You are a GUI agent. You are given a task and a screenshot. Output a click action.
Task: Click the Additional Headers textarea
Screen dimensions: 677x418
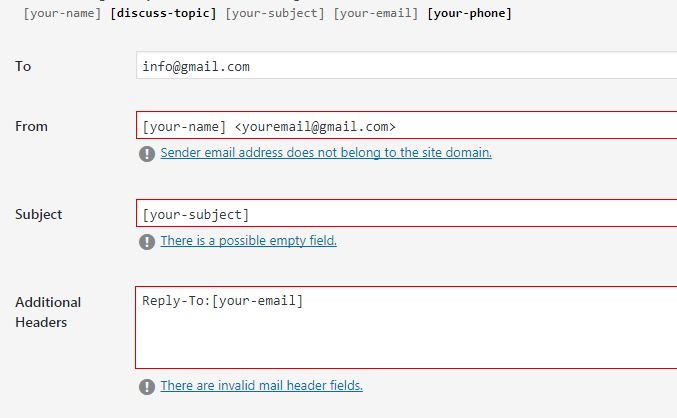click(406, 327)
